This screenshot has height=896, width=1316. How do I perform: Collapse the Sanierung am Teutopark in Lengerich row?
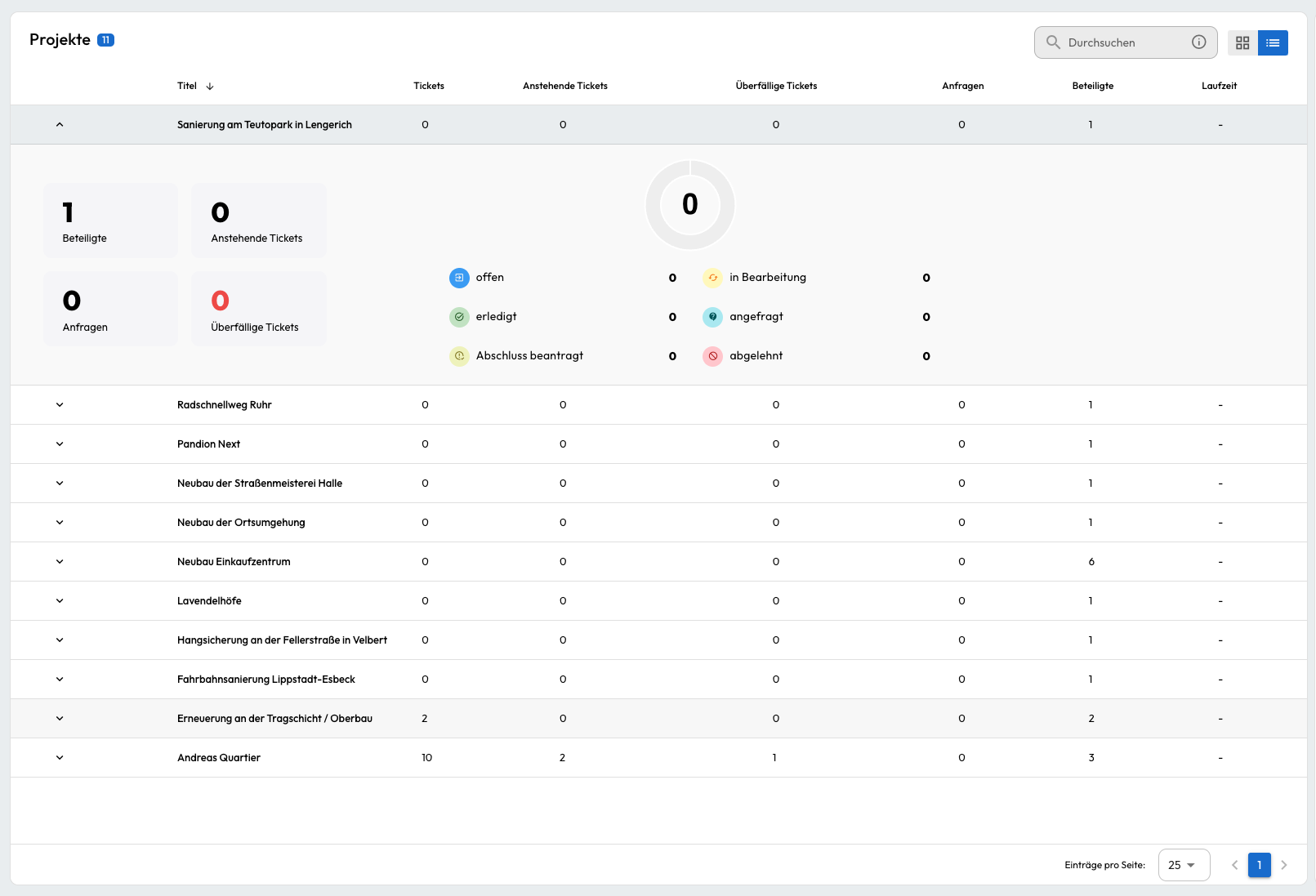point(59,124)
